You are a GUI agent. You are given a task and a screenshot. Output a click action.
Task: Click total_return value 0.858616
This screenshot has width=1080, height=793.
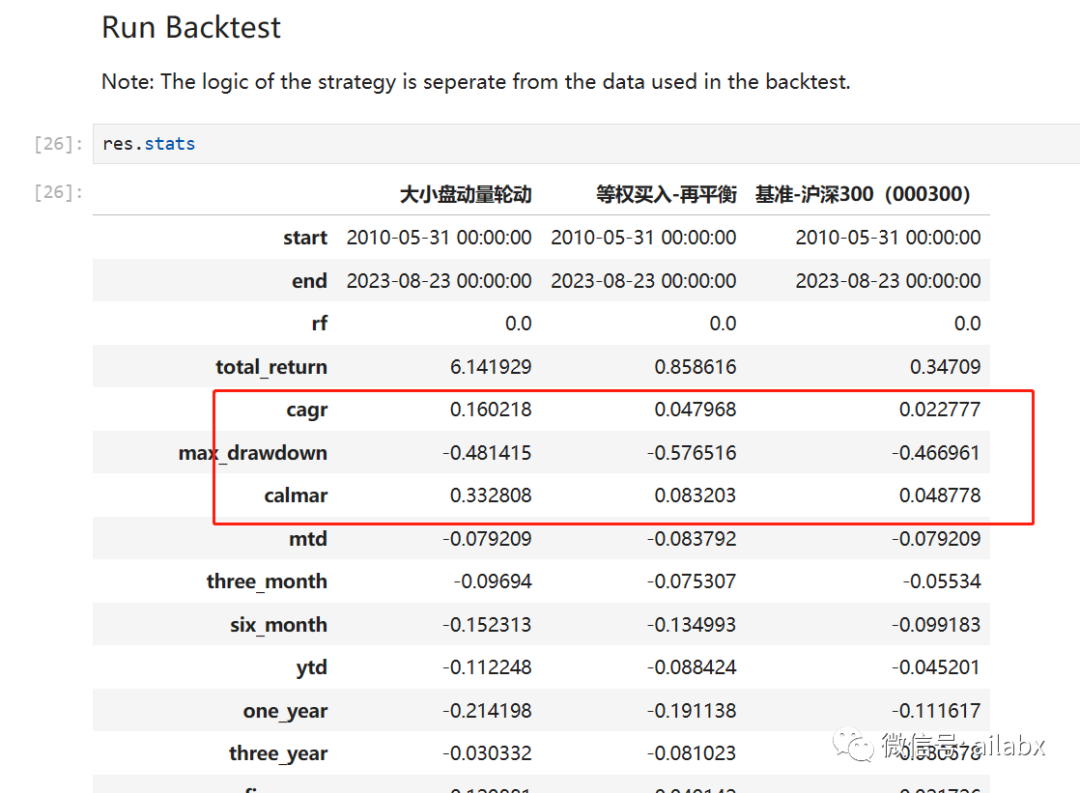click(x=695, y=367)
